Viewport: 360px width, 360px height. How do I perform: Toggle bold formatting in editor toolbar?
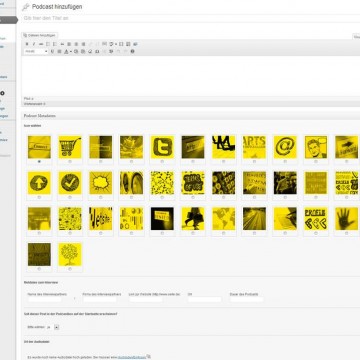coord(27,44)
